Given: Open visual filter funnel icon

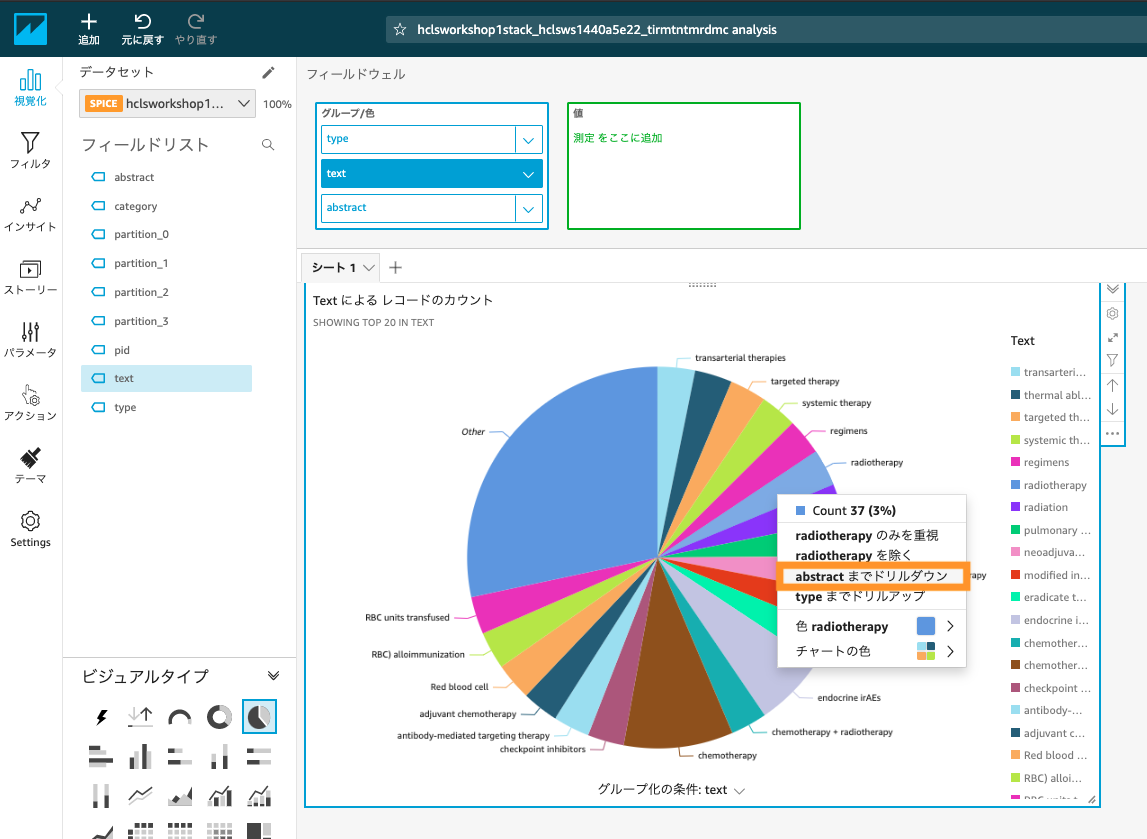Looking at the screenshot, I should click(1113, 361).
